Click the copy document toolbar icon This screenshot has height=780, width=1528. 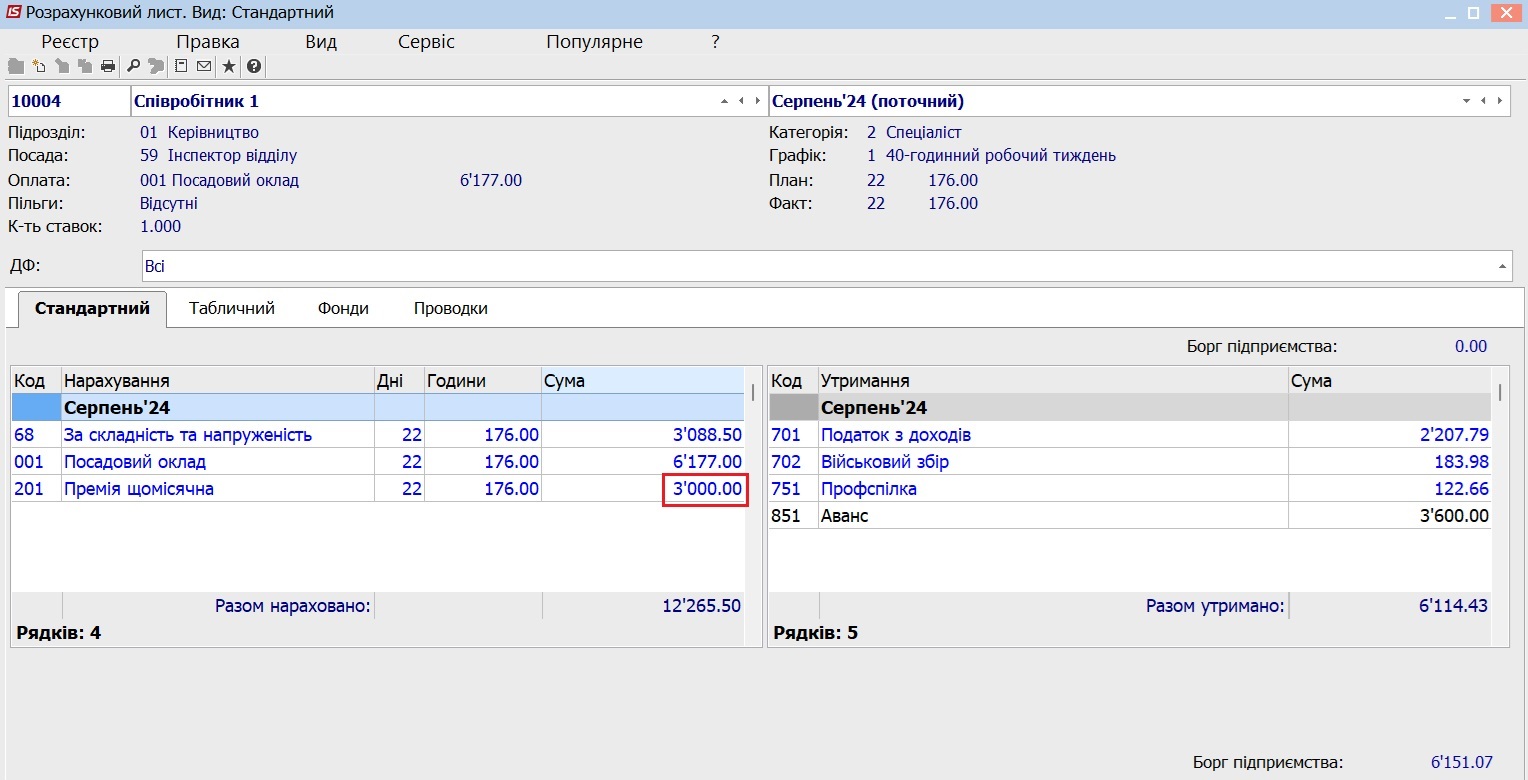(85, 66)
